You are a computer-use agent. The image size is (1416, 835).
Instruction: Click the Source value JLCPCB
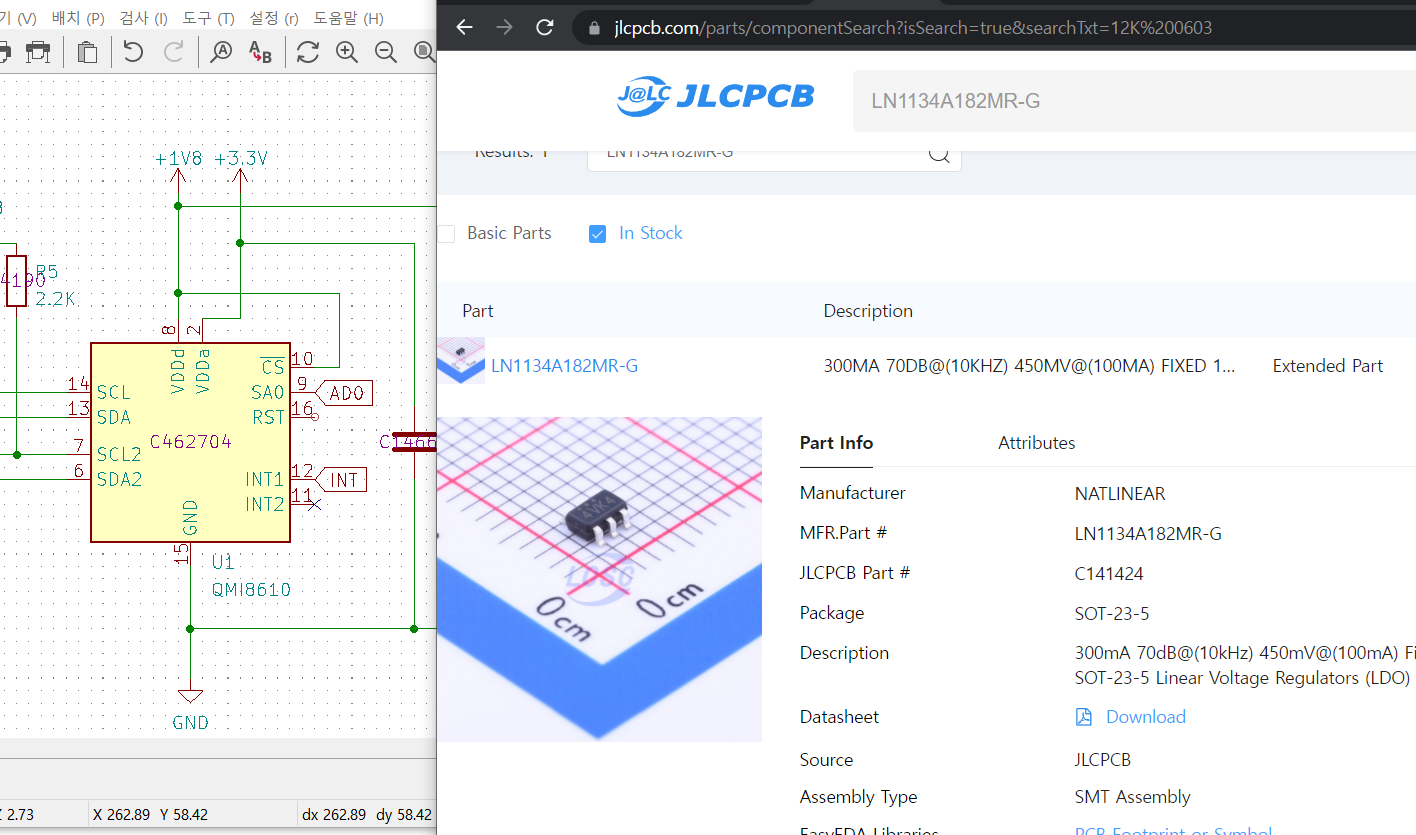pyautogui.click(x=1102, y=760)
